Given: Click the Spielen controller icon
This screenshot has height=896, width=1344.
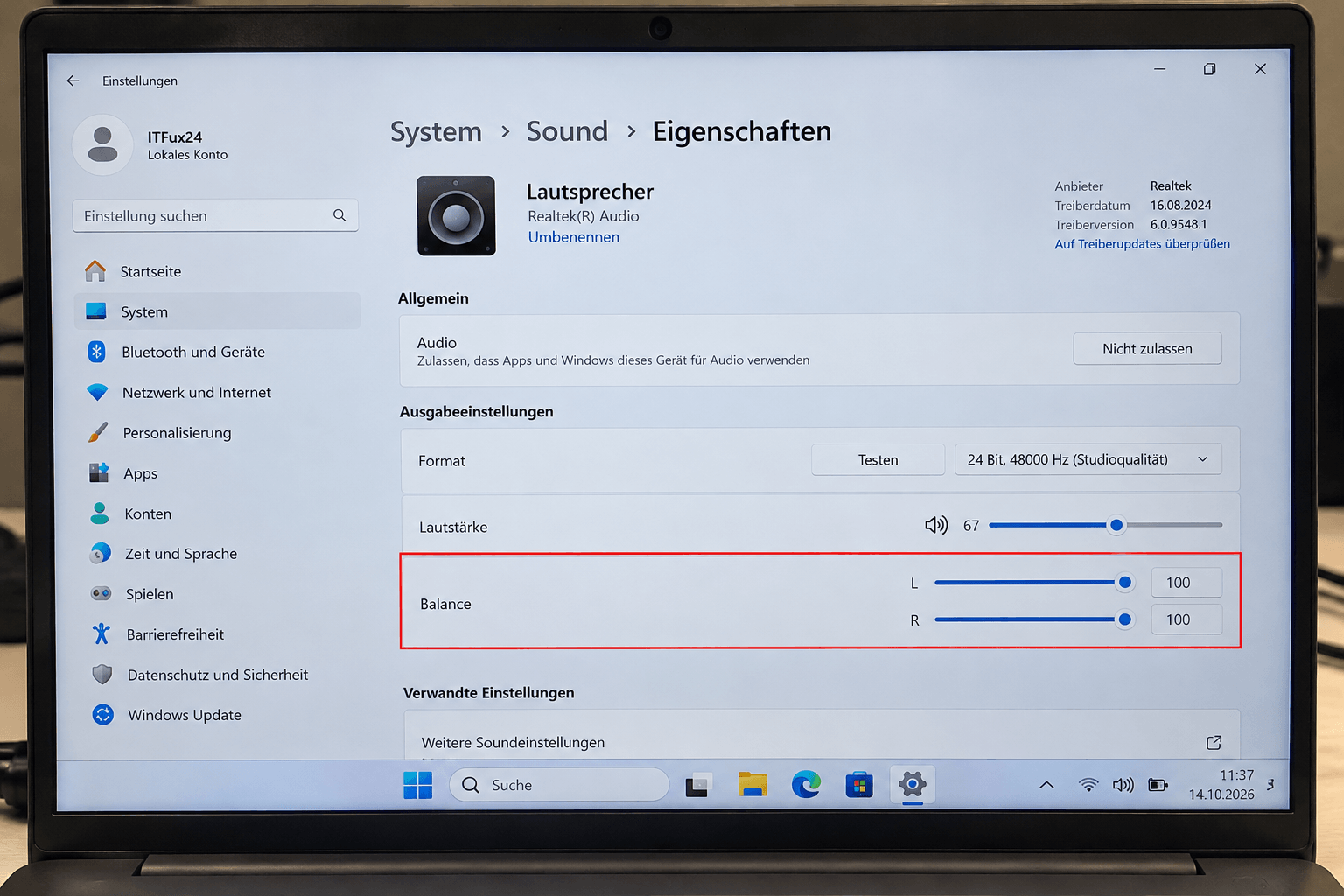Looking at the screenshot, I should (x=101, y=593).
